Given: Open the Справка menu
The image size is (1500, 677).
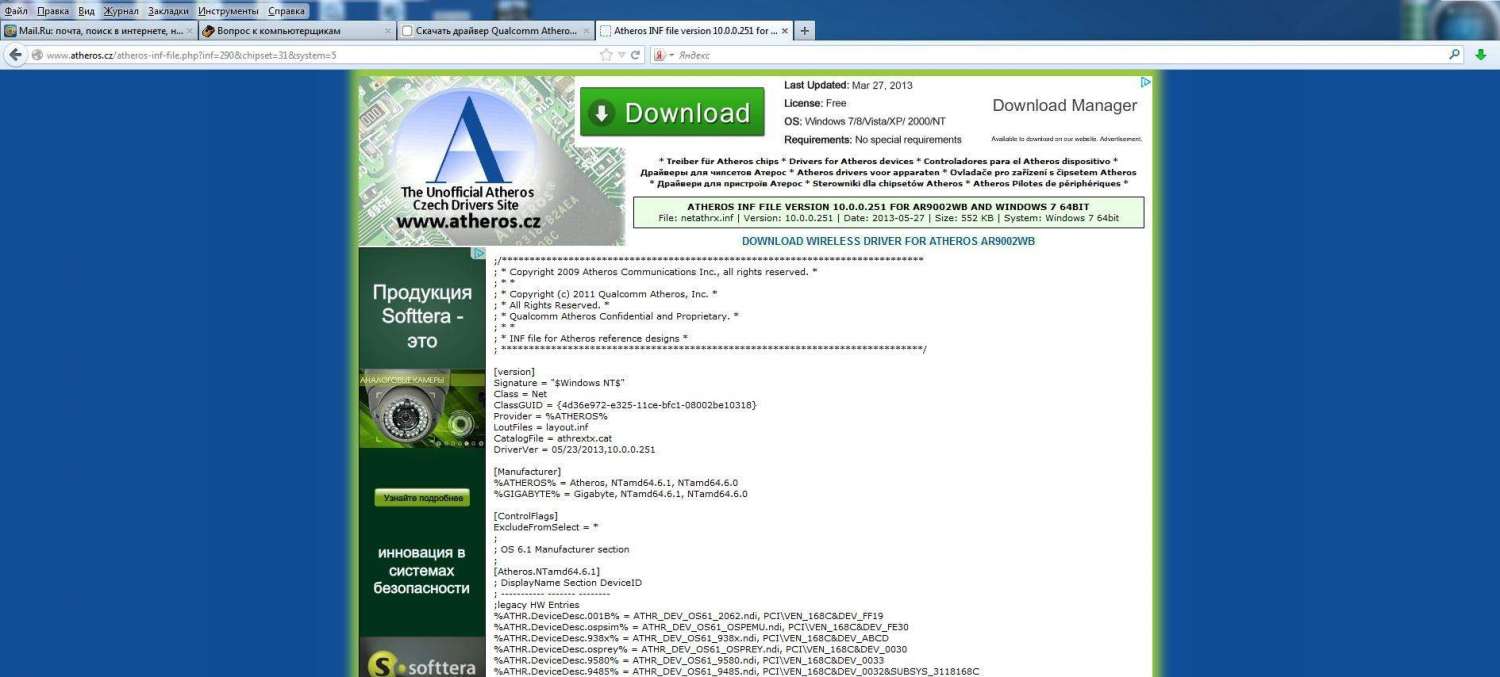Looking at the screenshot, I should pyautogui.click(x=287, y=11).
